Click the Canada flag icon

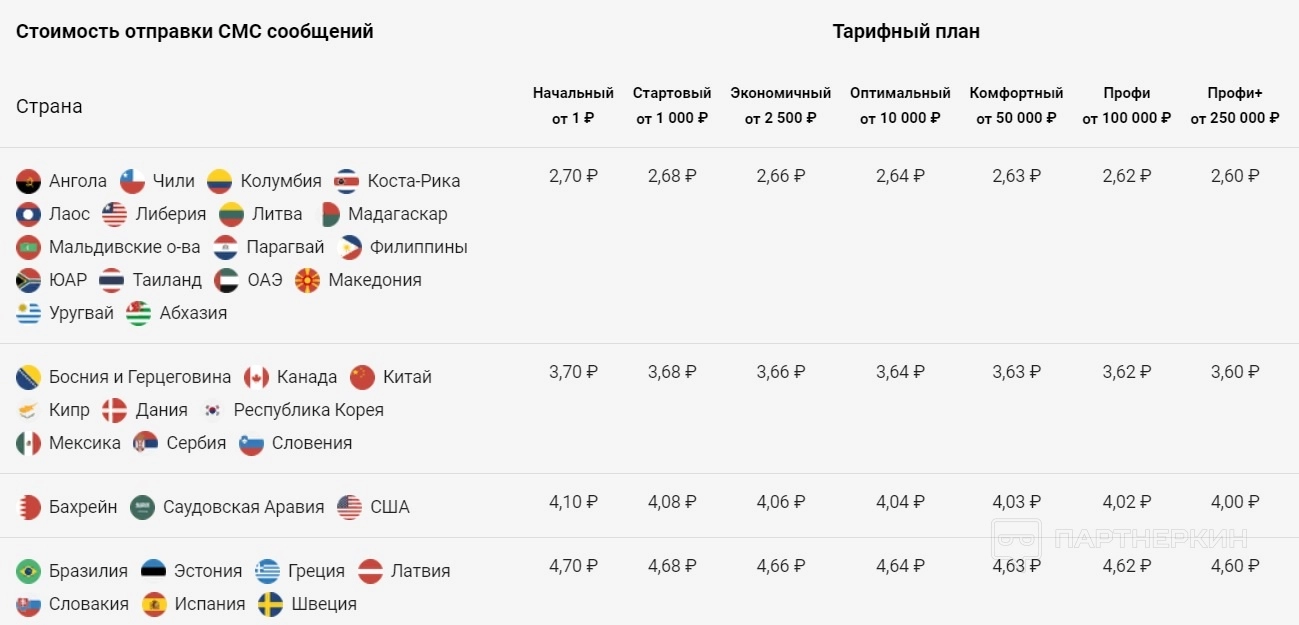coord(257,377)
